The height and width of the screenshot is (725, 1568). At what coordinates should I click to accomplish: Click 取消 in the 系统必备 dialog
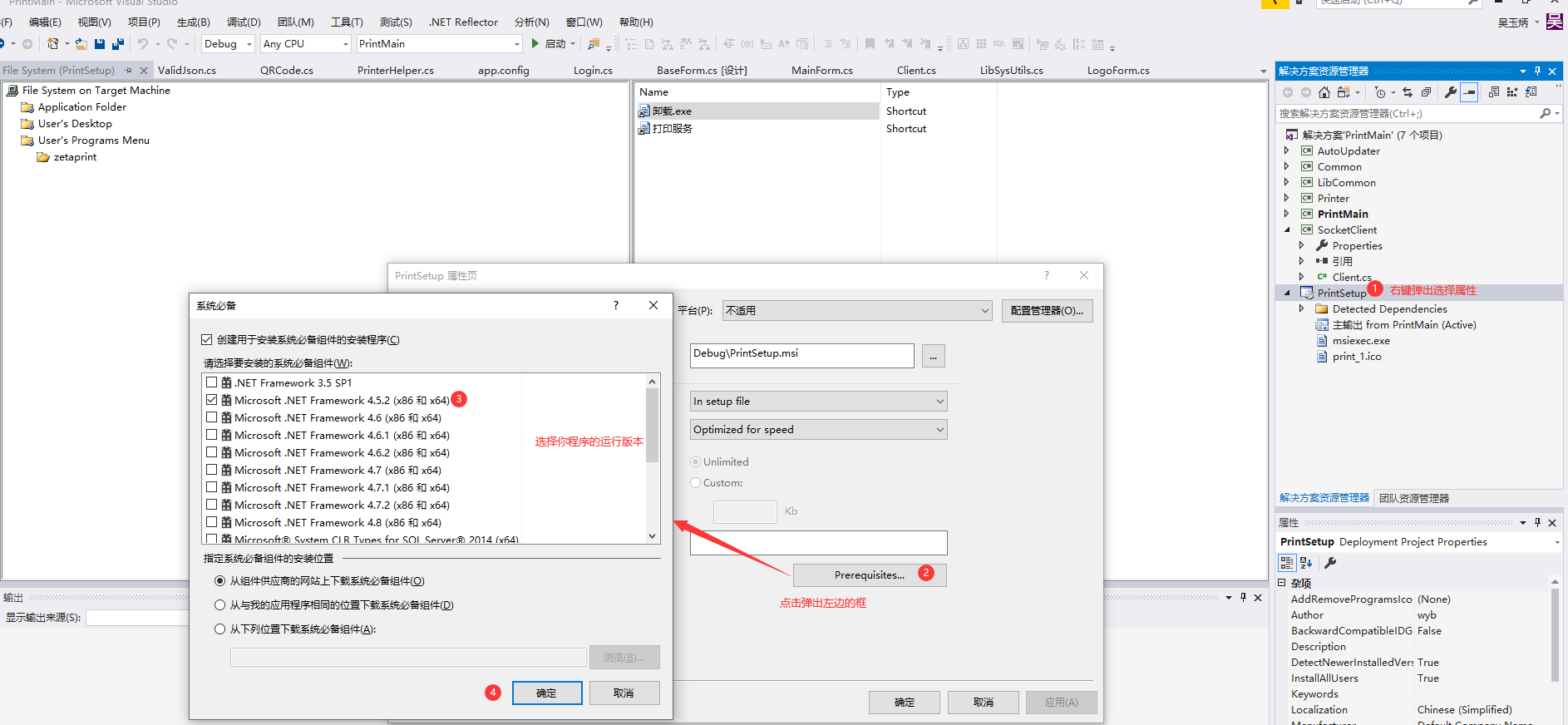[624, 693]
